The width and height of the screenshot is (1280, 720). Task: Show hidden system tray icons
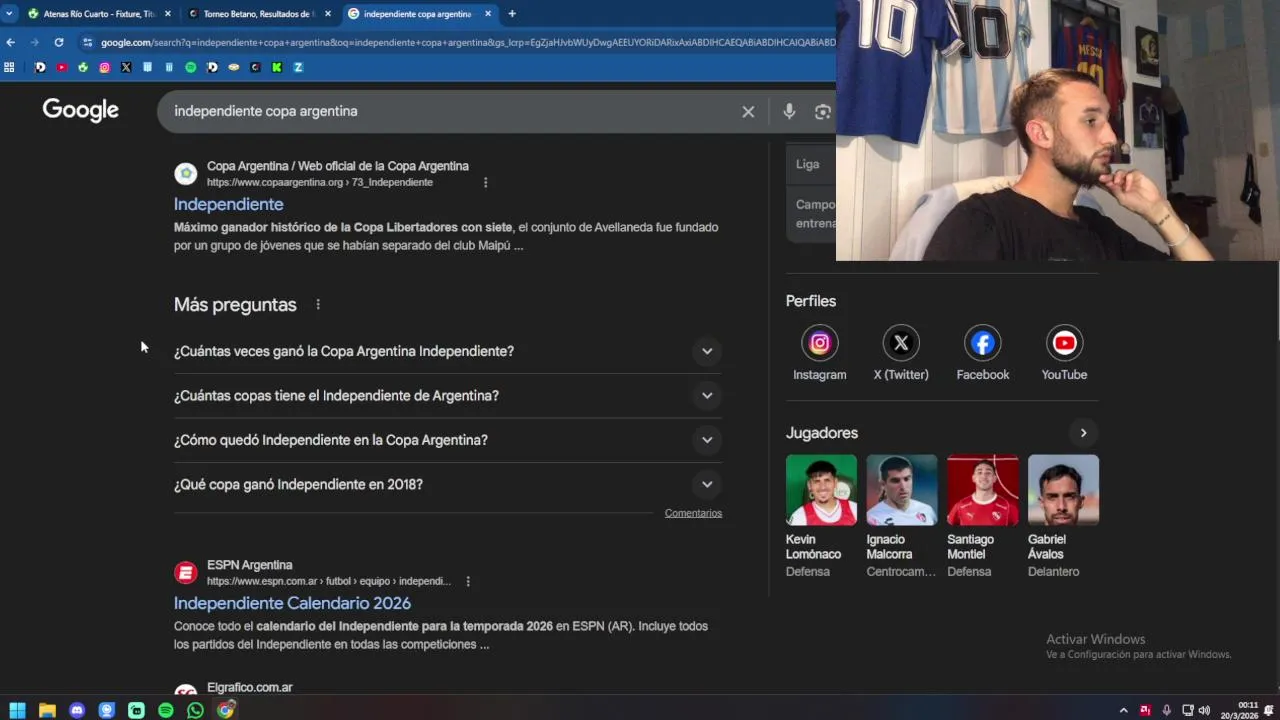(x=1123, y=710)
